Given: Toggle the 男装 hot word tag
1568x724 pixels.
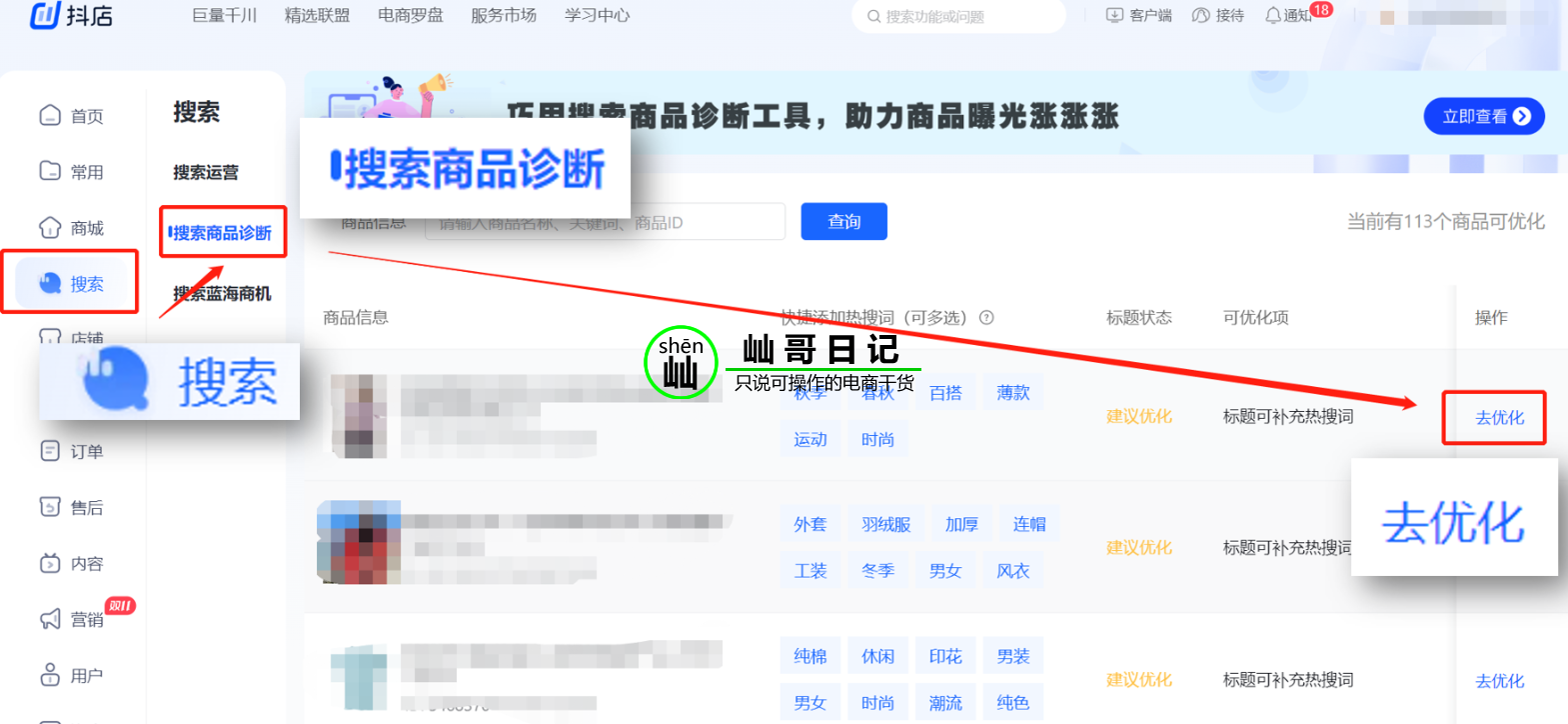Looking at the screenshot, I should [1013, 656].
